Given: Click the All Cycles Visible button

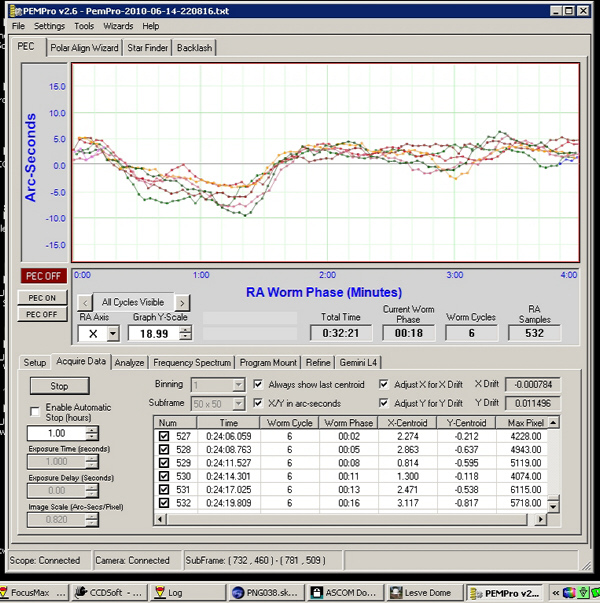Looking at the screenshot, I should click(x=133, y=302).
